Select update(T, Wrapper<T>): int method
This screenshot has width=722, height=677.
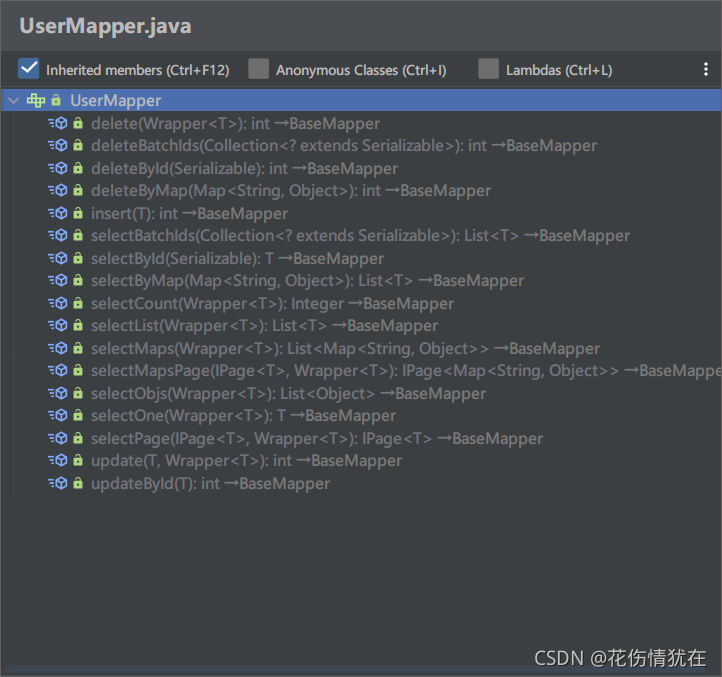tap(246, 461)
